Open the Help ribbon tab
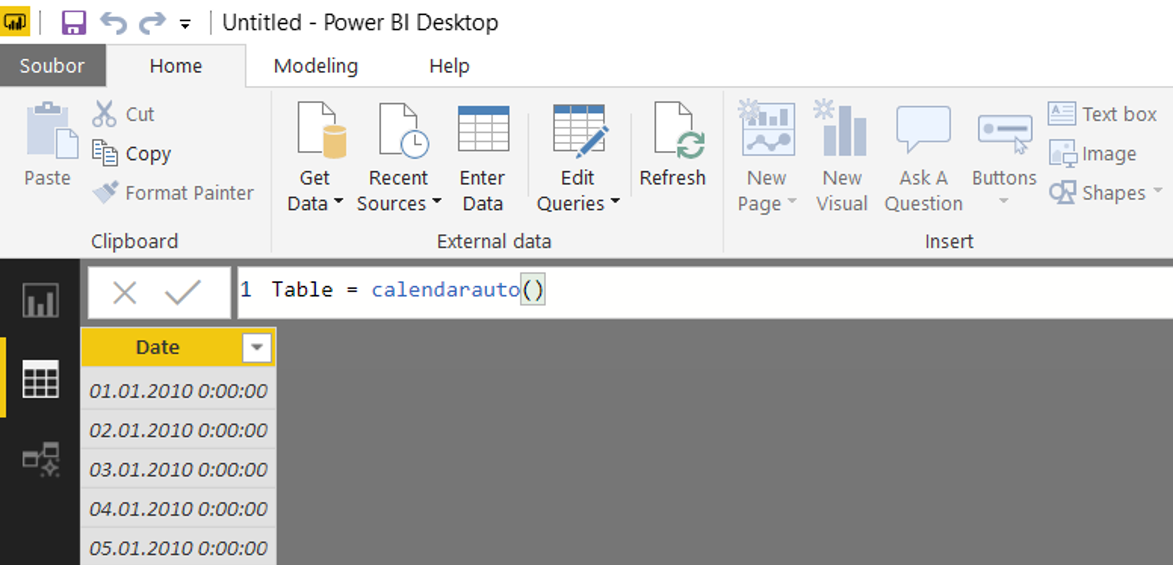Image resolution: width=1173 pixels, height=565 pixels. click(449, 66)
